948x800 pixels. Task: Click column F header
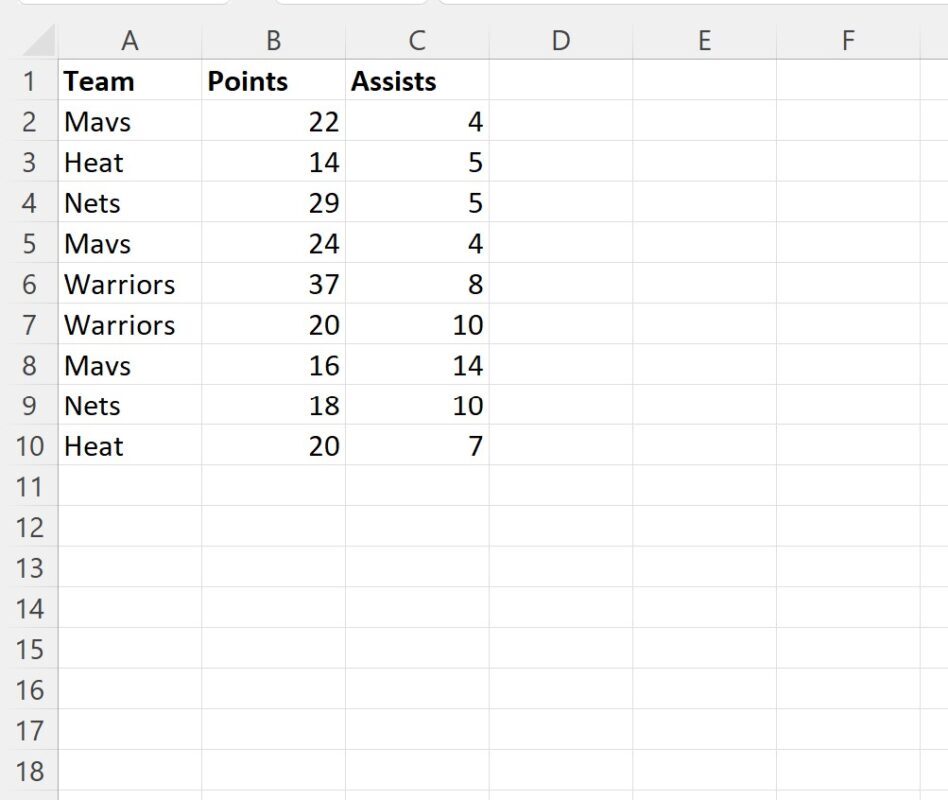pyautogui.click(x=848, y=41)
